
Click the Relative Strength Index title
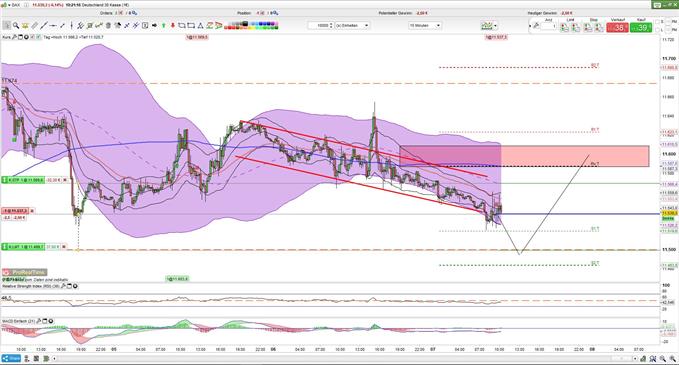point(30,286)
